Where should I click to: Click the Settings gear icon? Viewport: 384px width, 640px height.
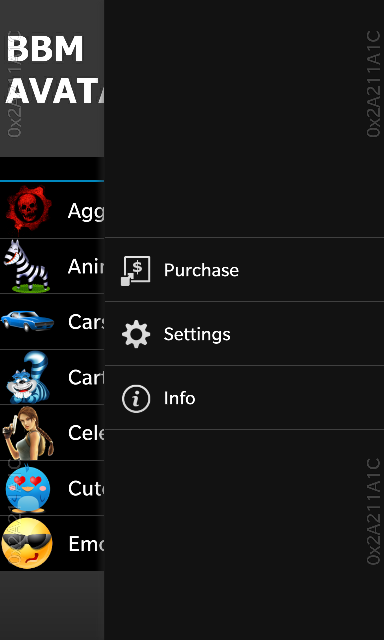[136, 334]
